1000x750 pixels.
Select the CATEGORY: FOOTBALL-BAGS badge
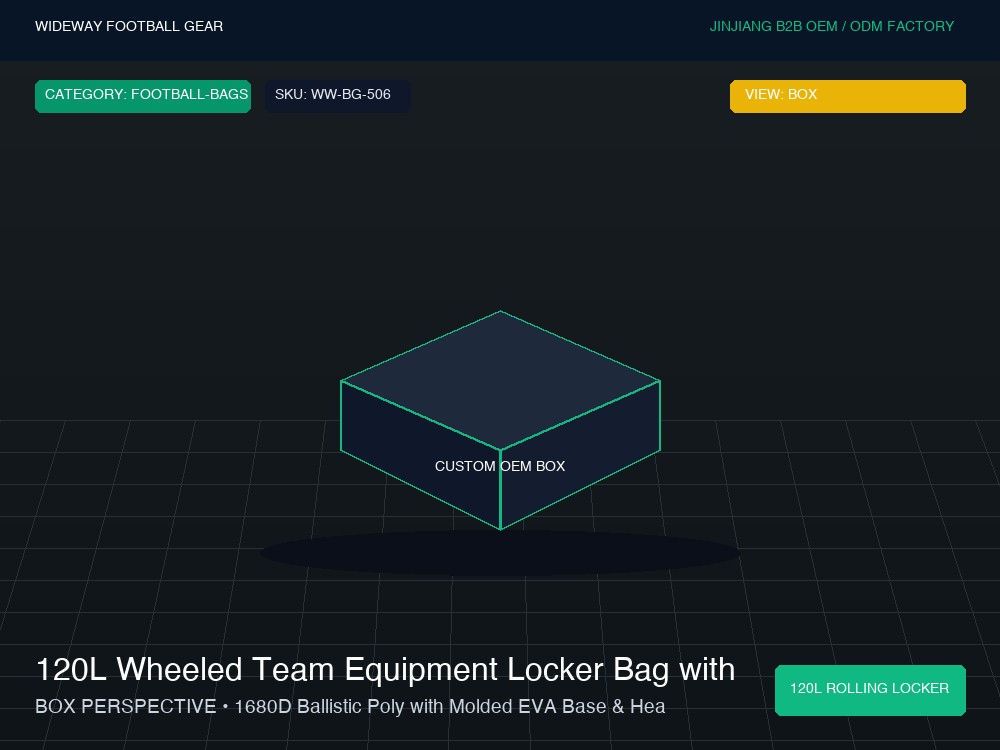[x=143, y=96]
